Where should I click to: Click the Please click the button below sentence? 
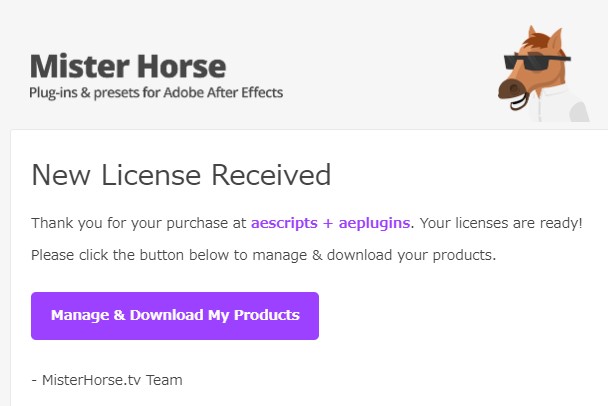[x=263, y=255]
